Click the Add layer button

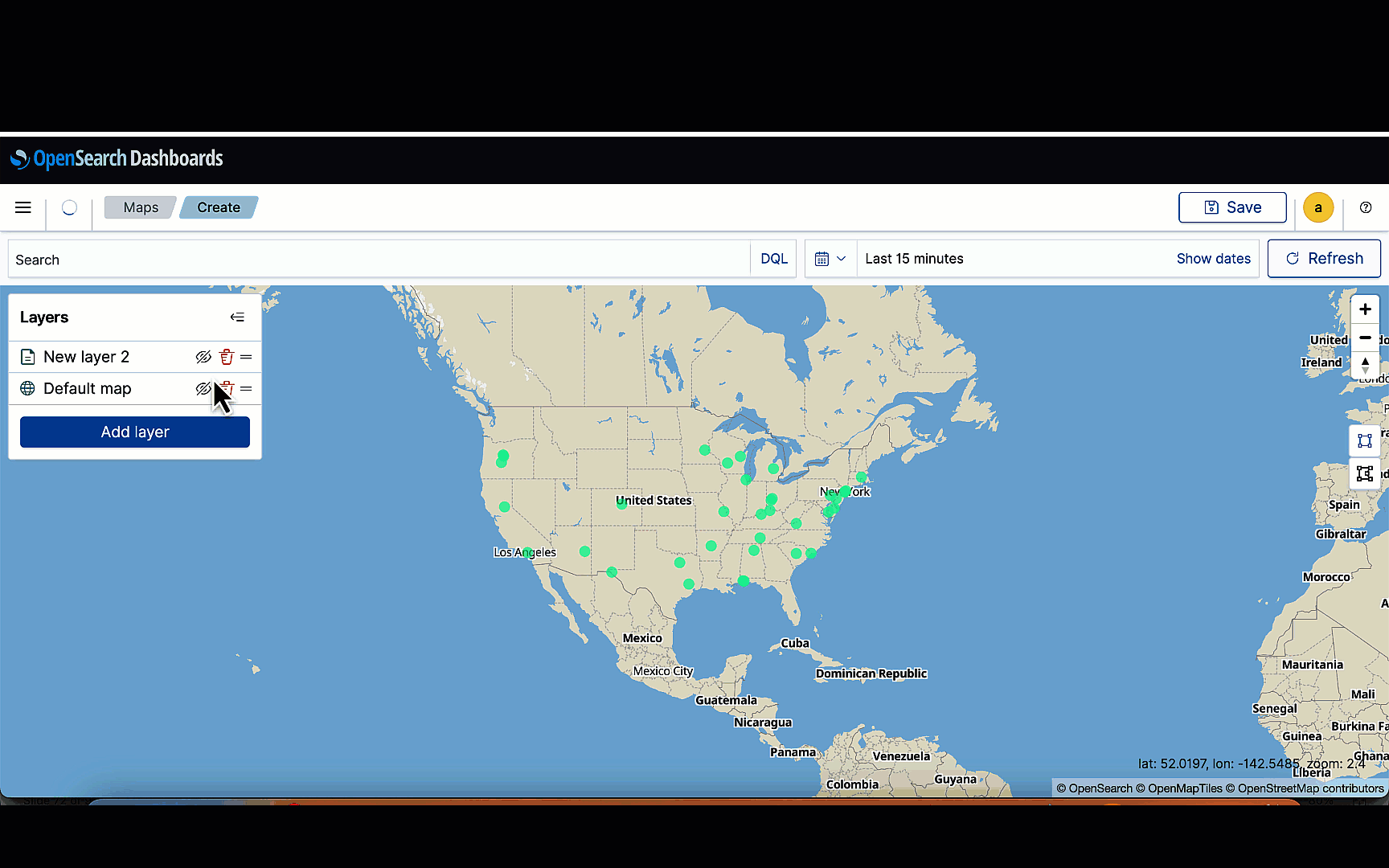pyautogui.click(x=135, y=432)
